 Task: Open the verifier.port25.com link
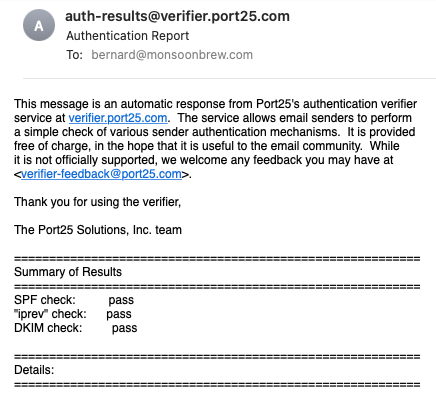(x=118, y=118)
